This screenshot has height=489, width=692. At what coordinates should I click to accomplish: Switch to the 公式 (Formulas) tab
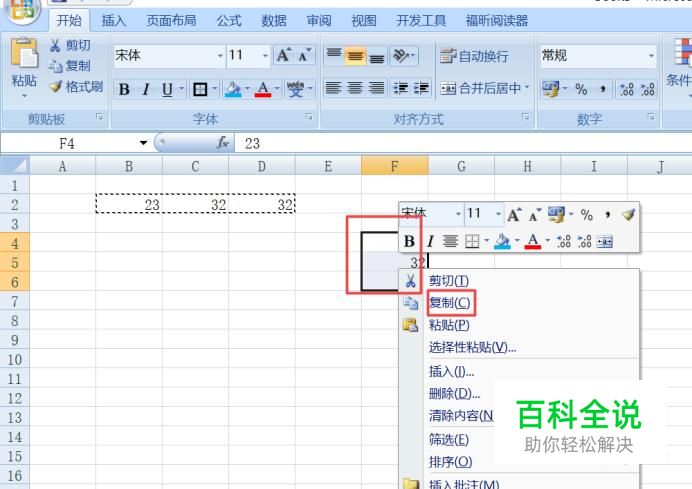[x=229, y=20]
